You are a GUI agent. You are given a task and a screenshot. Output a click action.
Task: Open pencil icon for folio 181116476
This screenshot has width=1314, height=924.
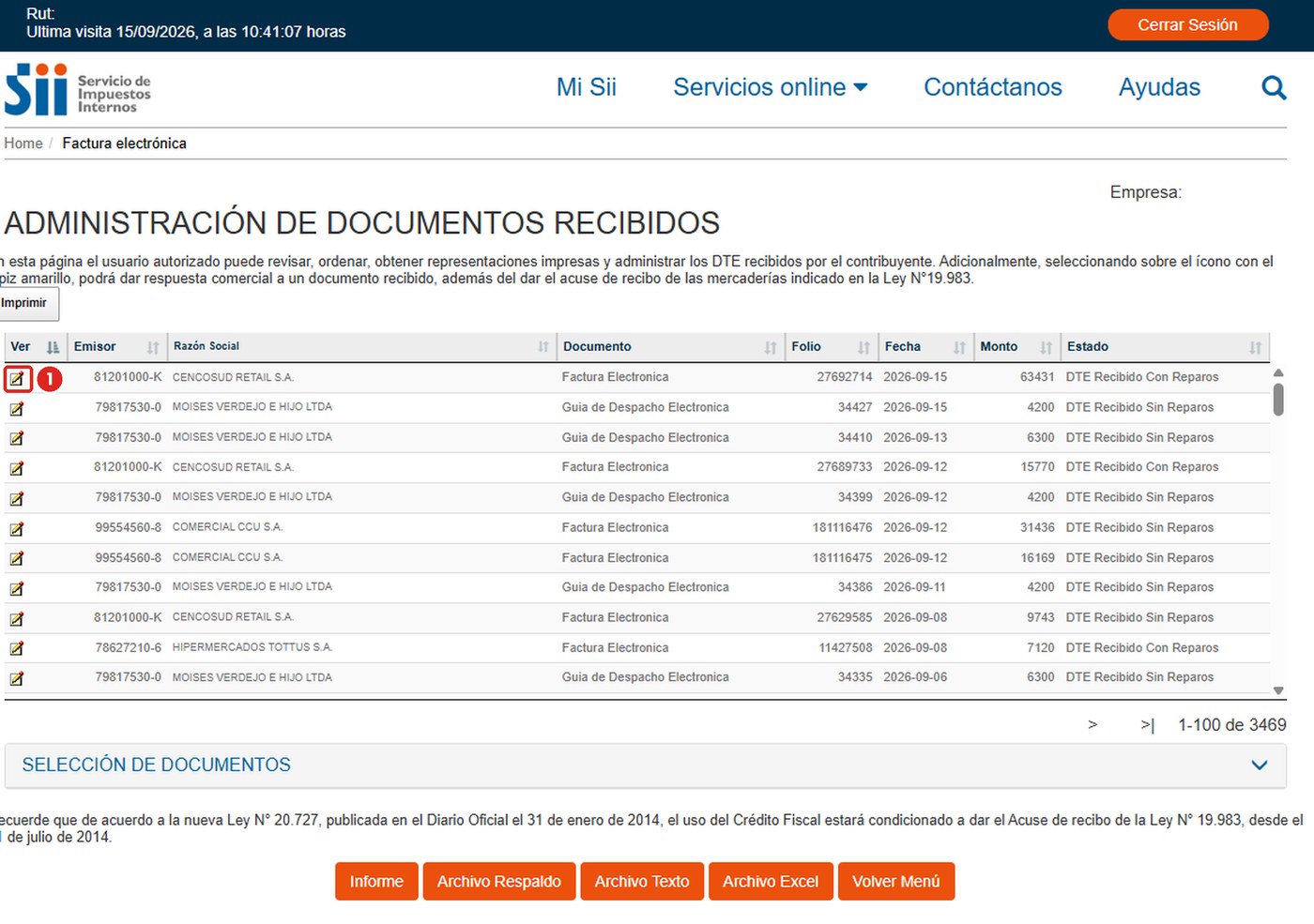[x=17, y=528]
